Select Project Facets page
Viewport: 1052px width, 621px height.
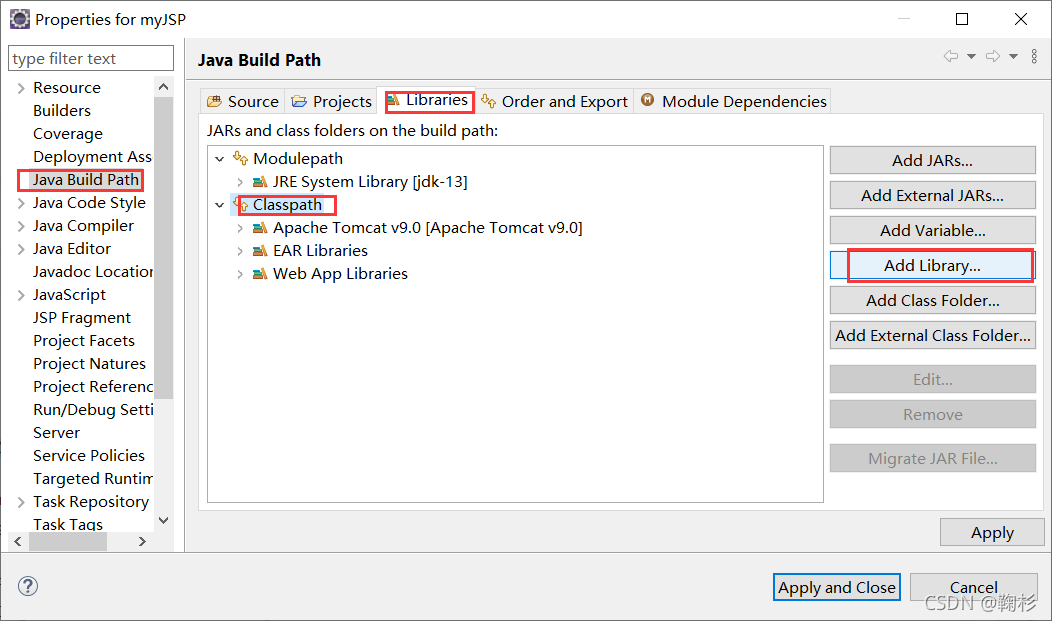[x=84, y=341]
